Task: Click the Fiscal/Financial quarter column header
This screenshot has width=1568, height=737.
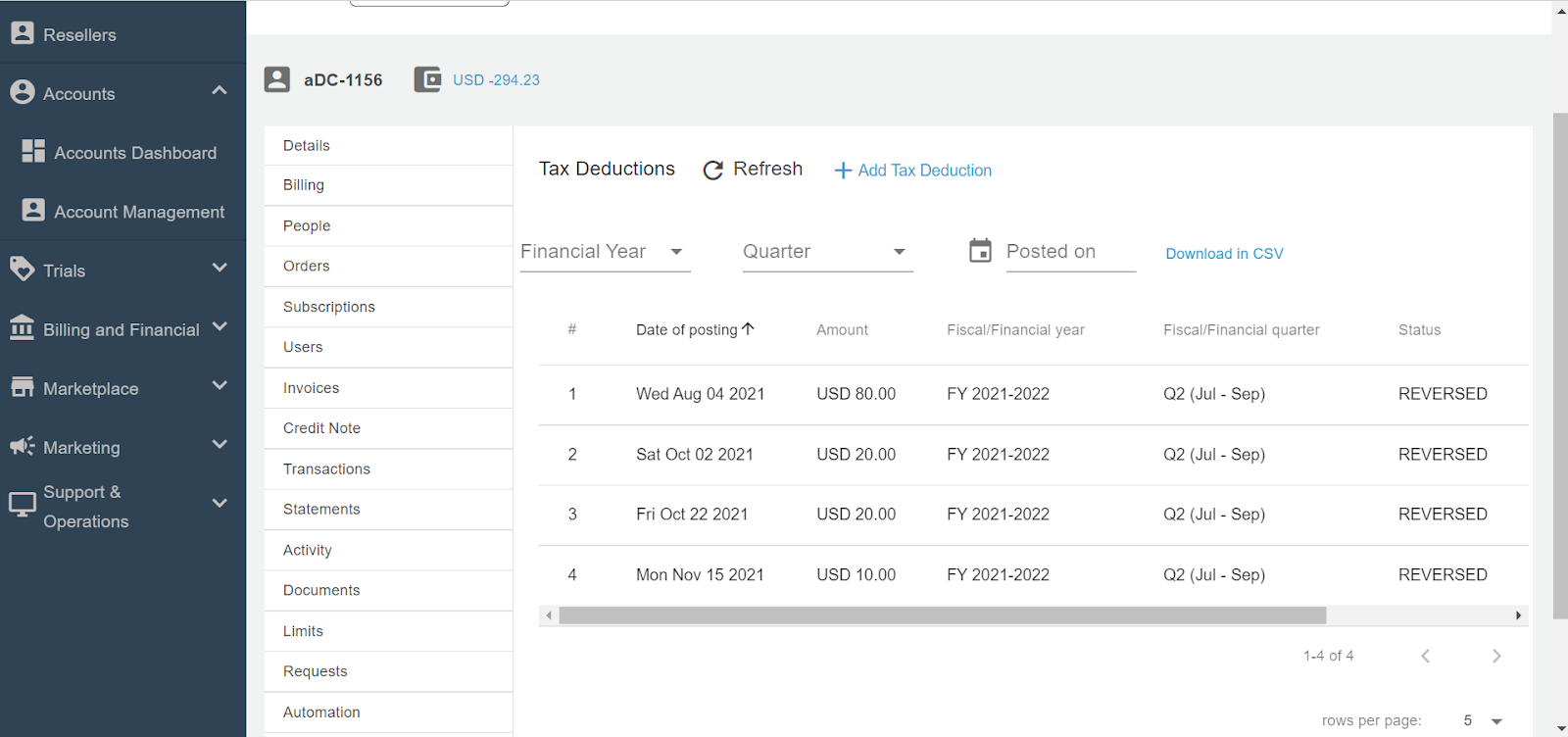Action: tap(1241, 330)
